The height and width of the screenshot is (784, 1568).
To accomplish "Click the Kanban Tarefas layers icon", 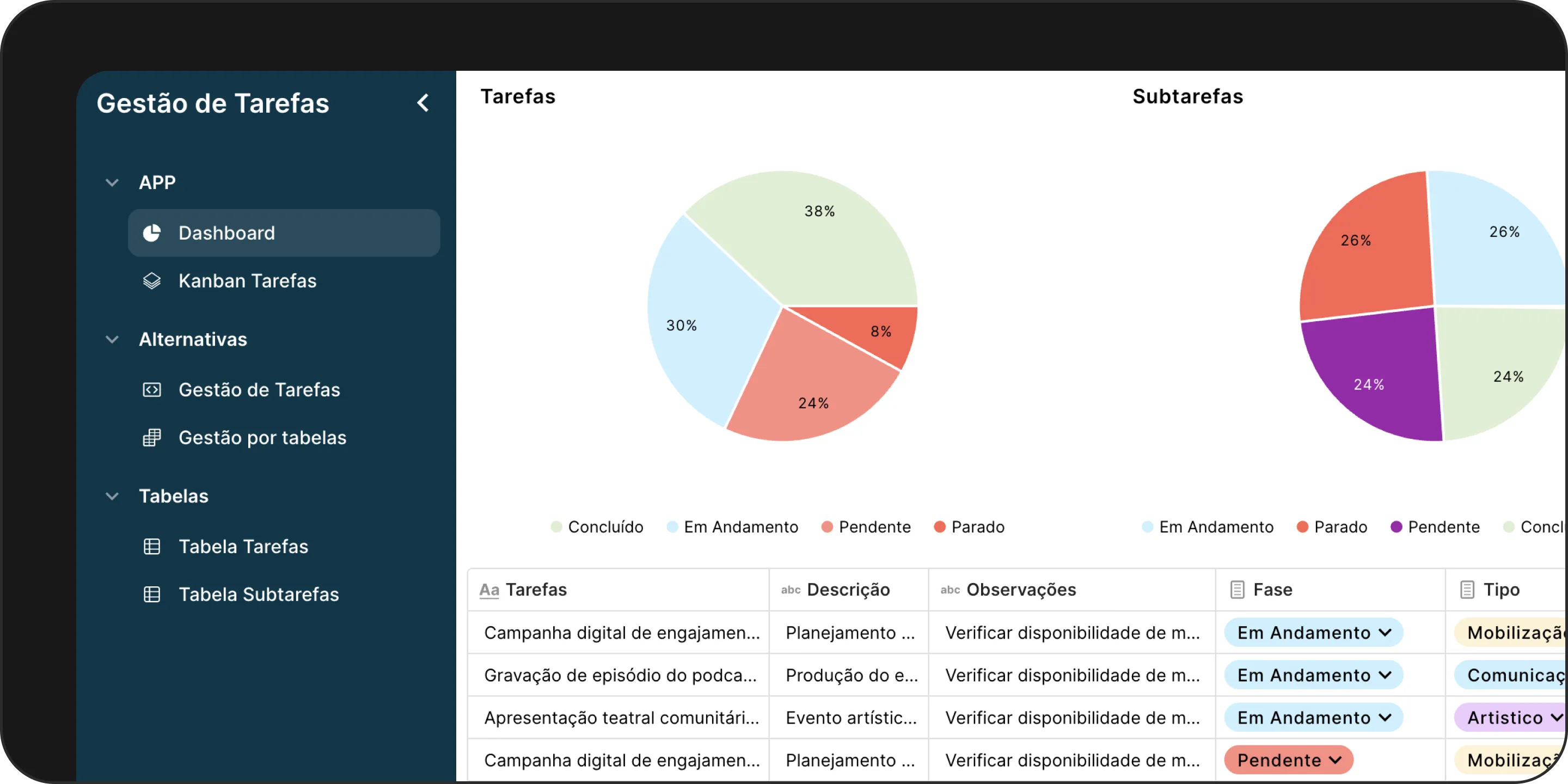I will [151, 280].
